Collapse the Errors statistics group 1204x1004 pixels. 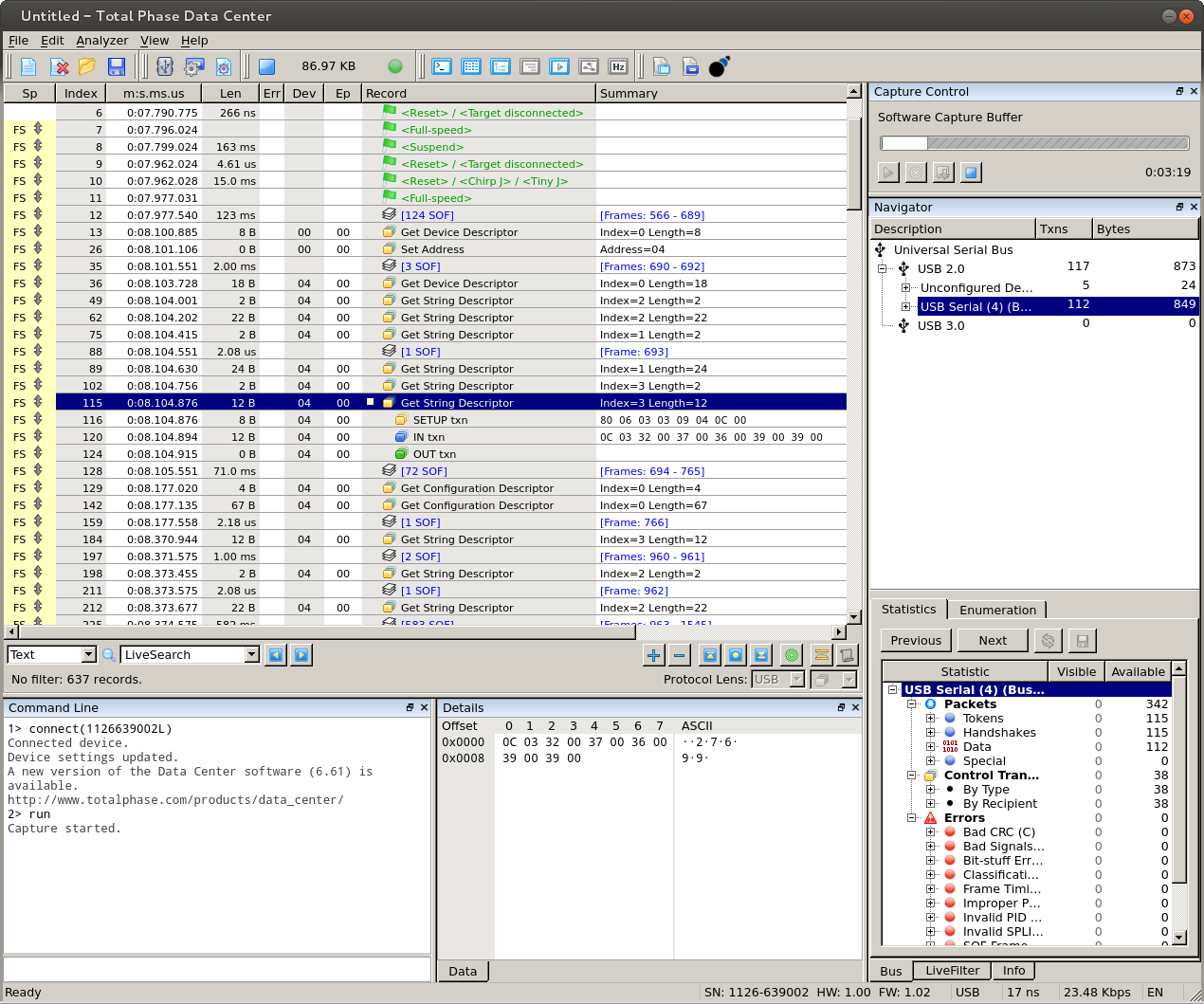(x=911, y=818)
